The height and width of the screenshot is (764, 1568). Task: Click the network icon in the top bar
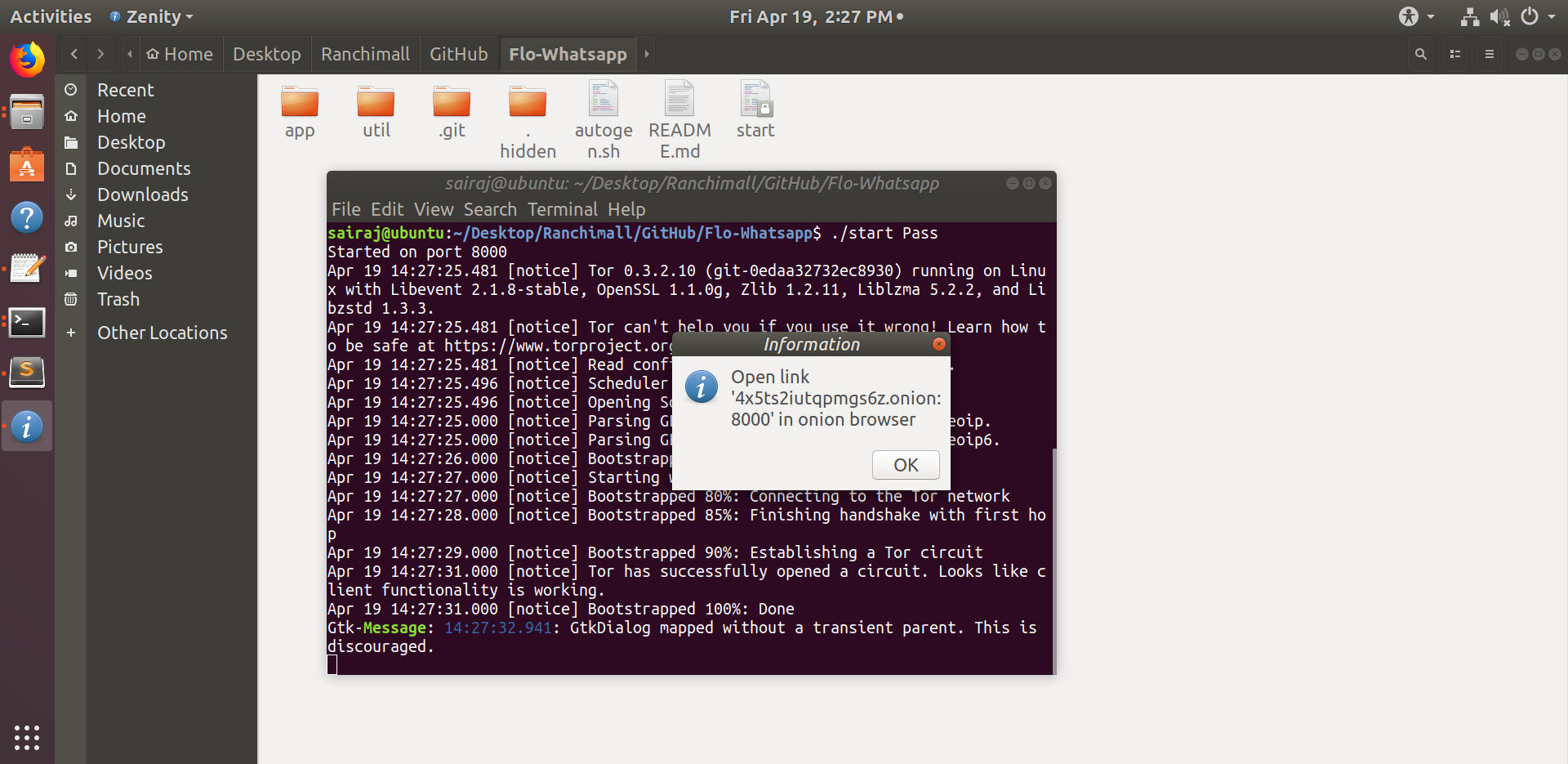tap(1469, 16)
